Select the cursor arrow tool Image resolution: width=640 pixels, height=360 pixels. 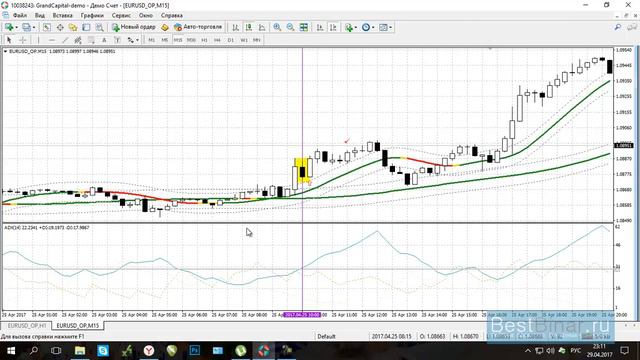coord(9,40)
